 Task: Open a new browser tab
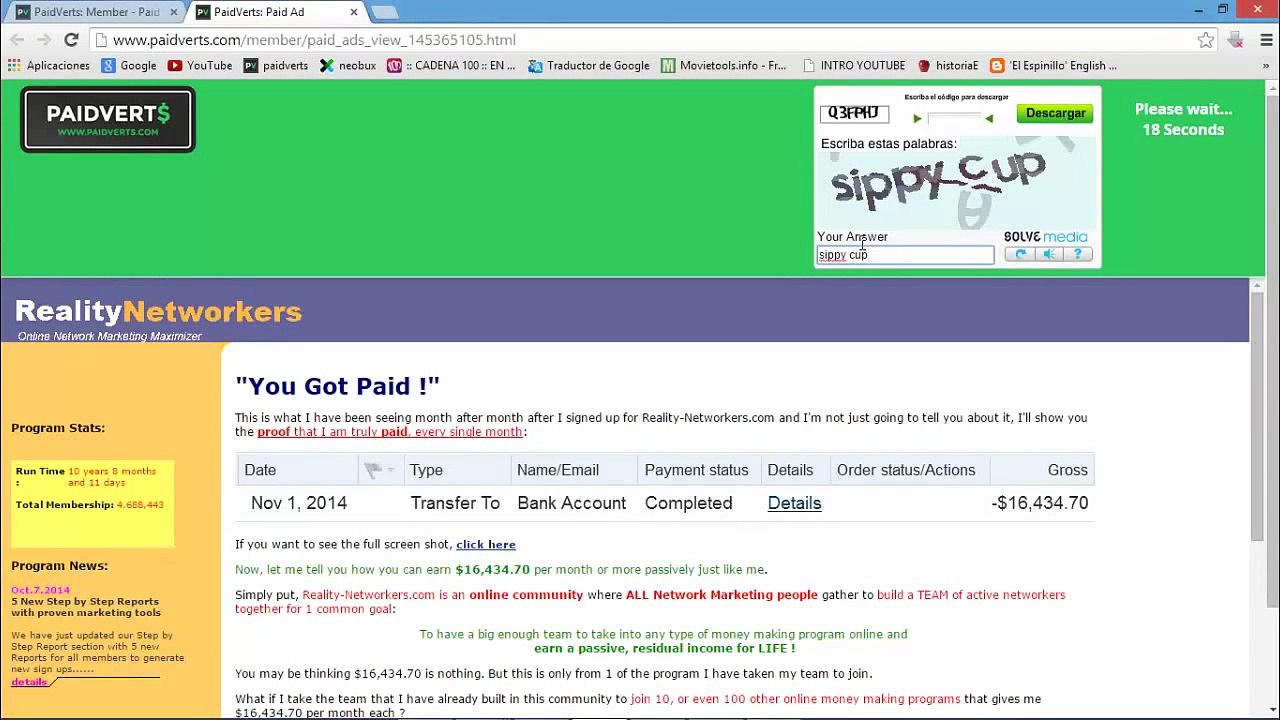tap(385, 12)
